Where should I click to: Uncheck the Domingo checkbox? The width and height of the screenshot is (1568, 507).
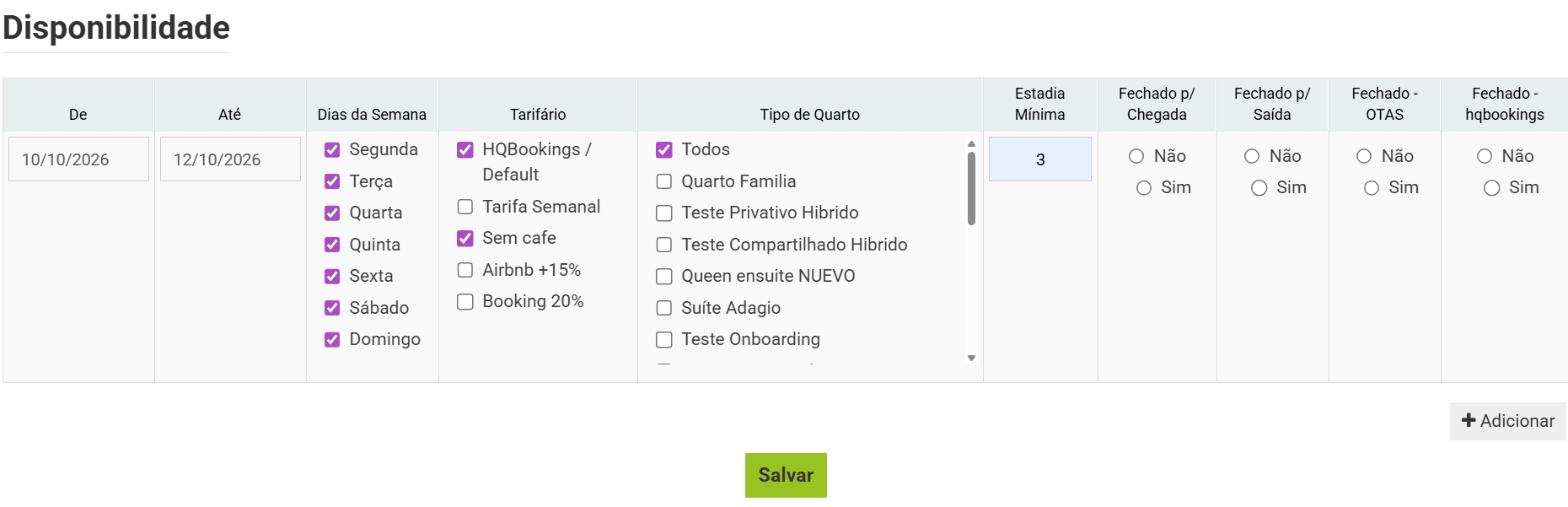click(x=332, y=340)
